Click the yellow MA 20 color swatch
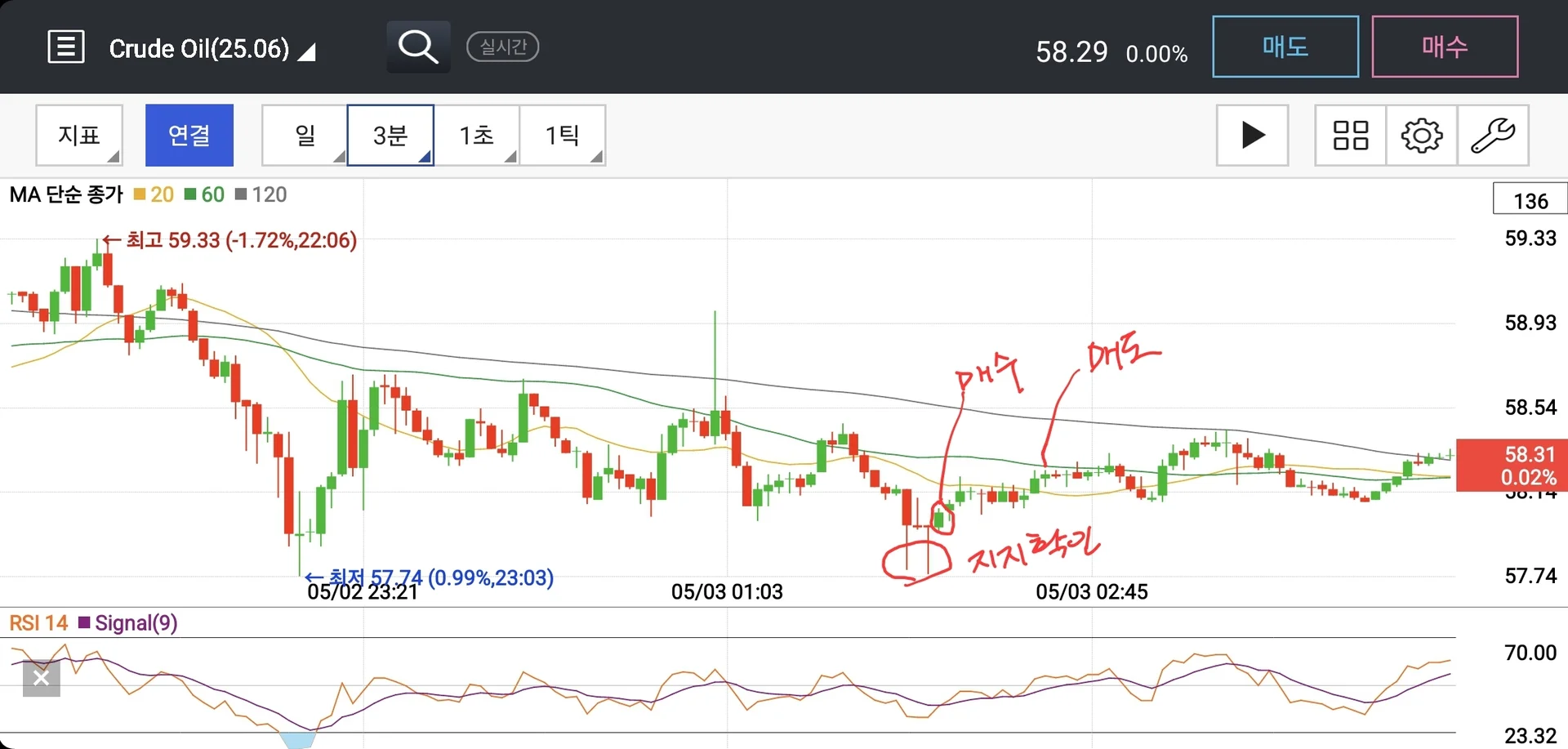Image resolution: width=1568 pixels, height=749 pixels. [140, 194]
